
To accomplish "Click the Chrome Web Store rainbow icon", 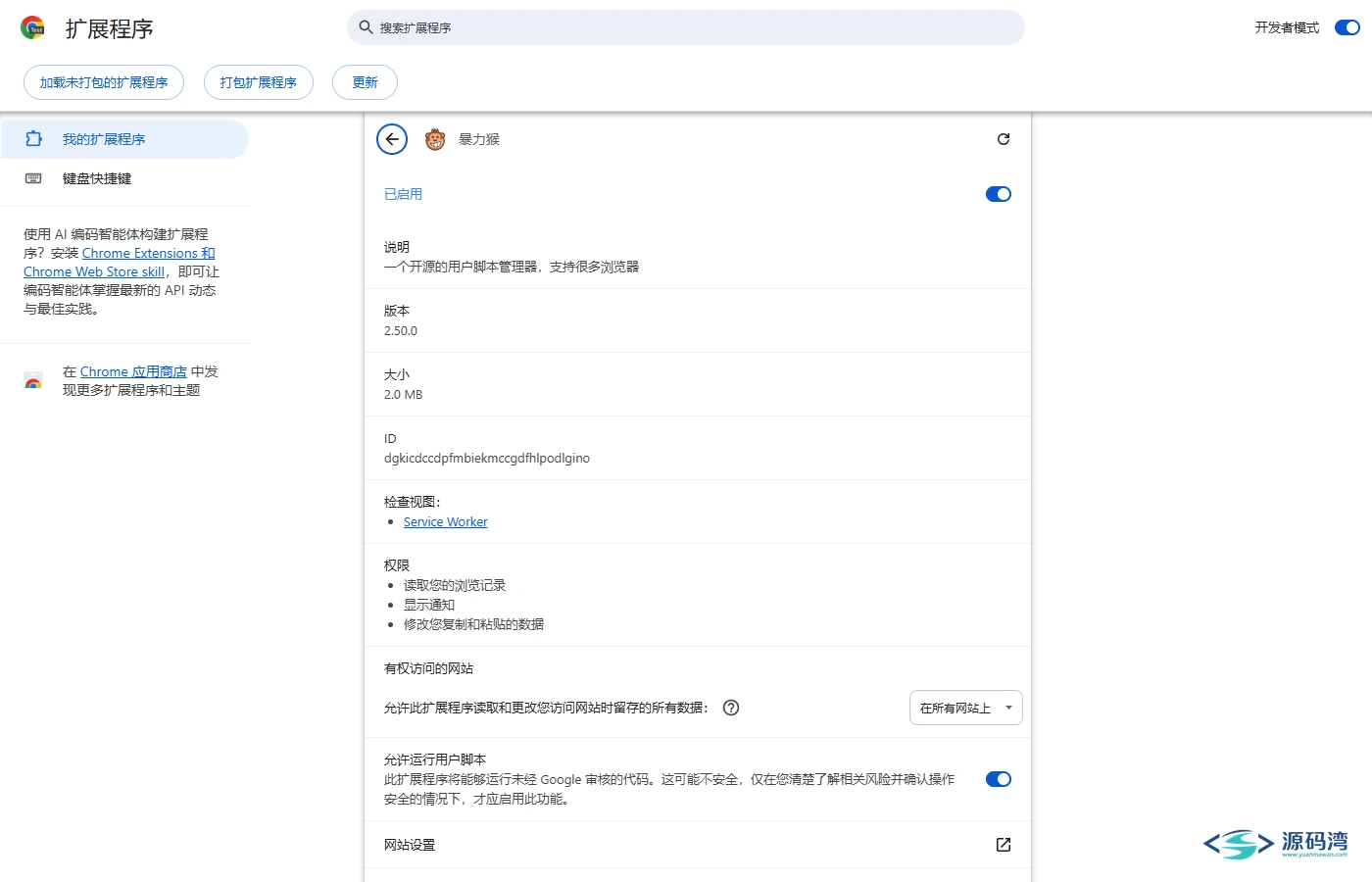I will [33, 381].
